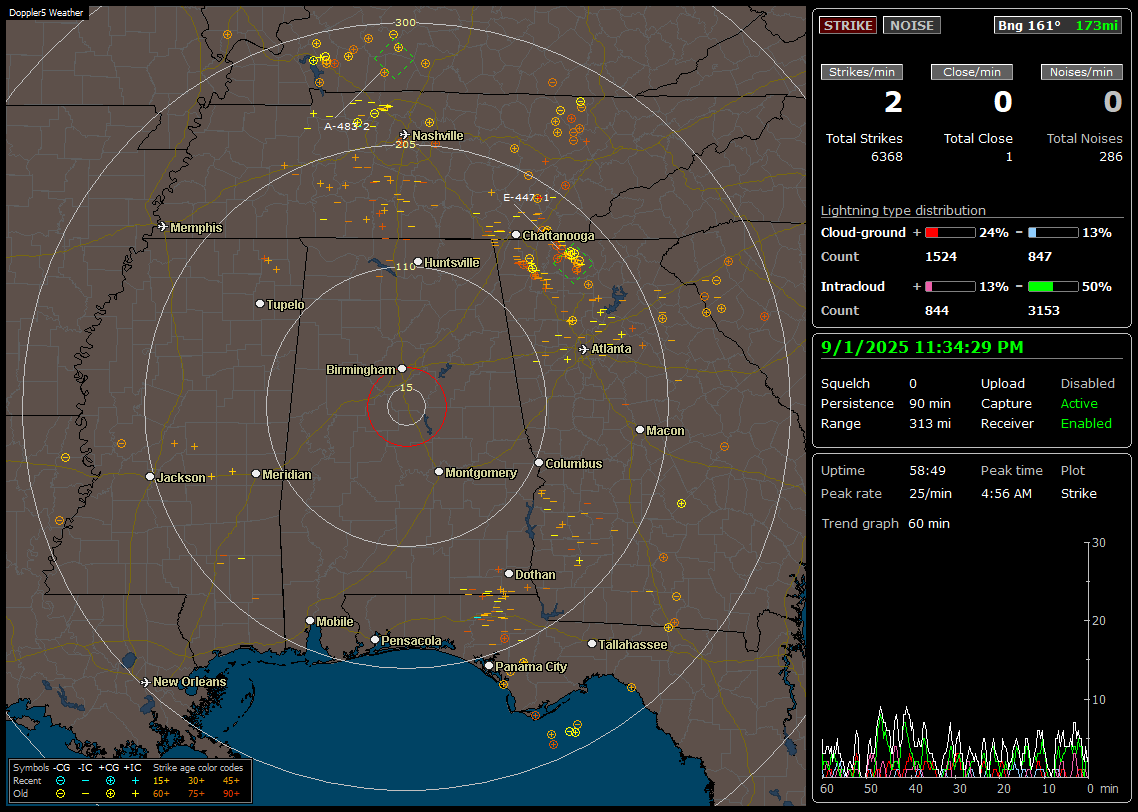Click the Jackson city marker dot
The image size is (1138, 812).
(150, 477)
